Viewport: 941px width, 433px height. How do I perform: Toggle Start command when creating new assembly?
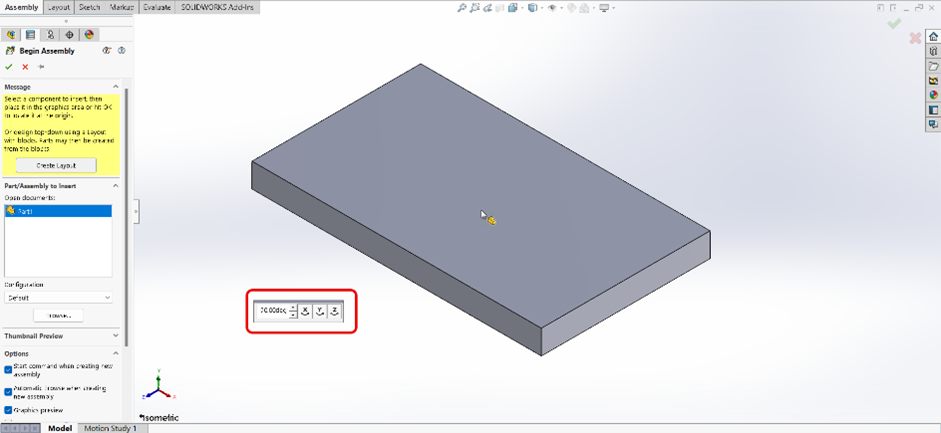8,369
